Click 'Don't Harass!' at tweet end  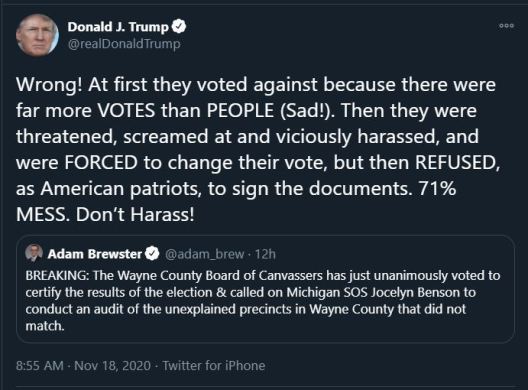pos(135,215)
